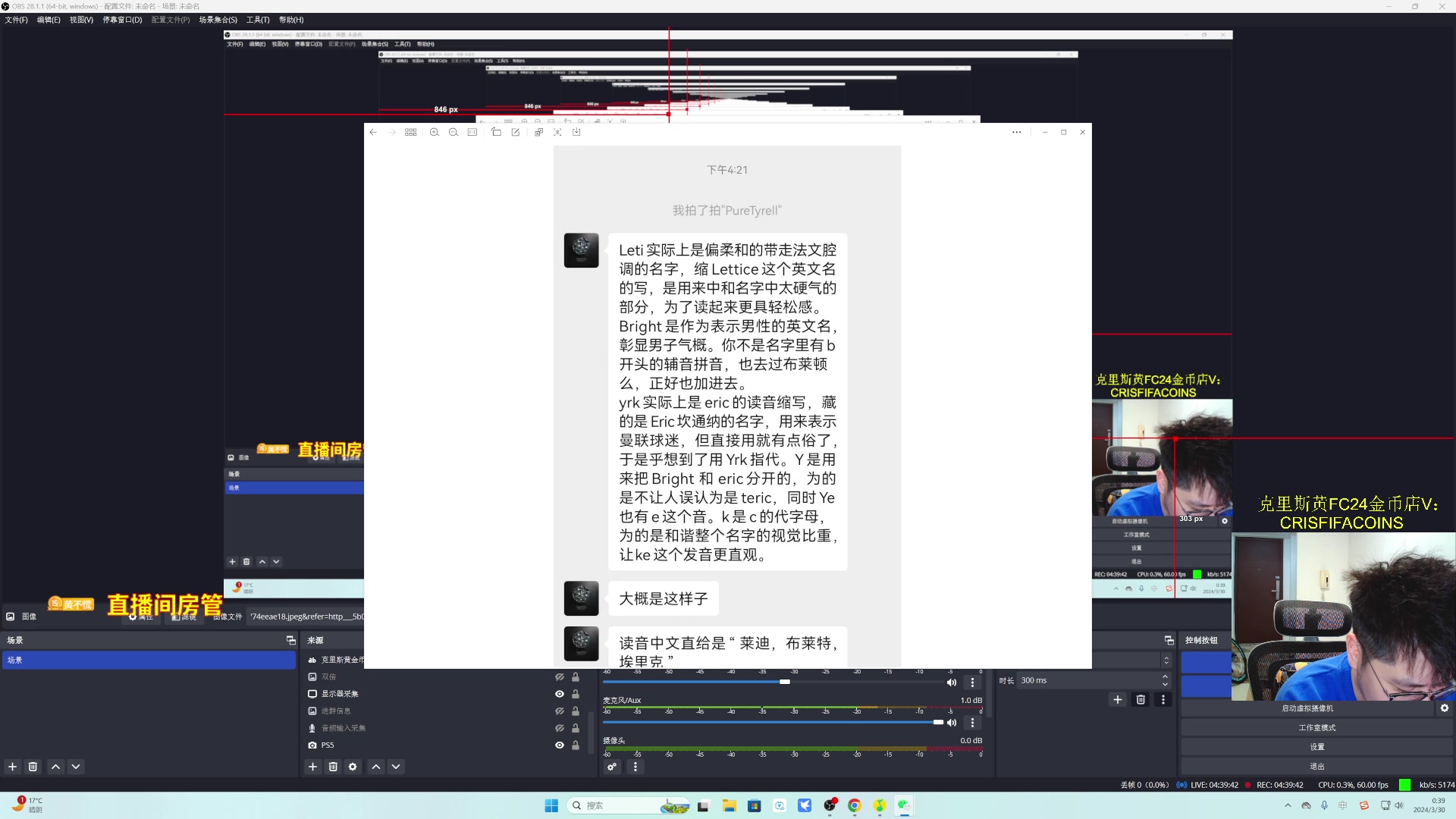This screenshot has height=819, width=1456.
Task: Open virtual camera settings gear
Action: pyautogui.click(x=1445, y=708)
